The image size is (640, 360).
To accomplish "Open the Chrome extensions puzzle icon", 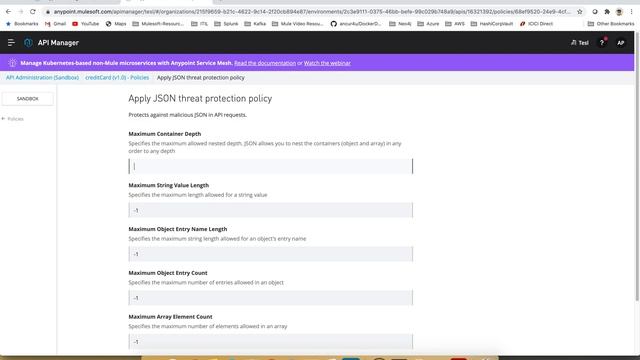I will point(607,12).
